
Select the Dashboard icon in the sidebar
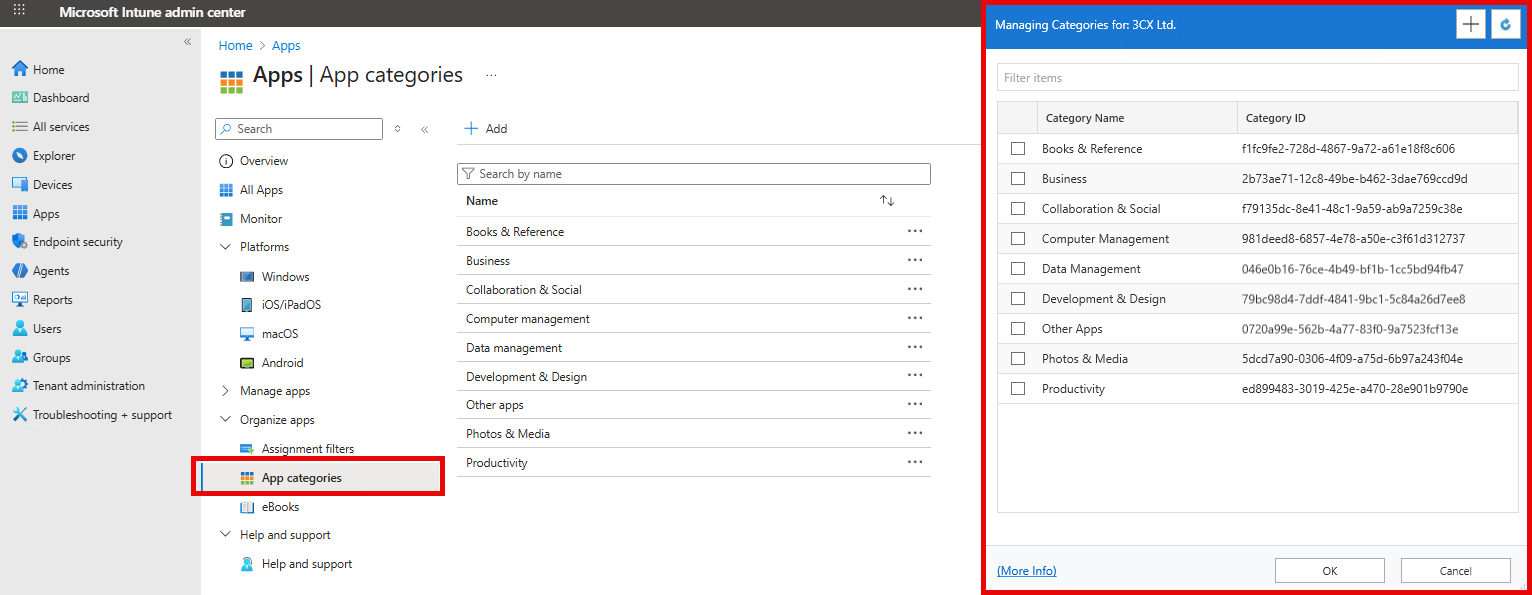(x=22, y=97)
